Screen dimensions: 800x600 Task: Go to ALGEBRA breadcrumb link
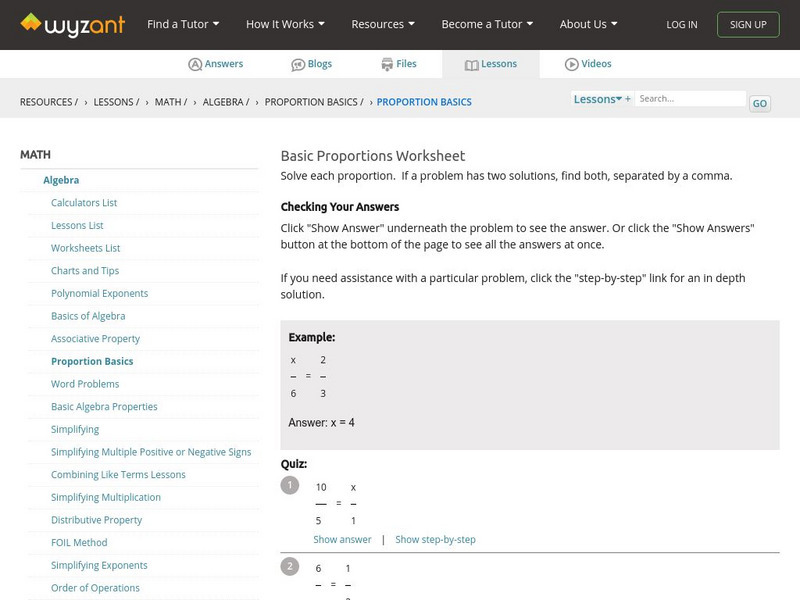pyautogui.click(x=225, y=102)
